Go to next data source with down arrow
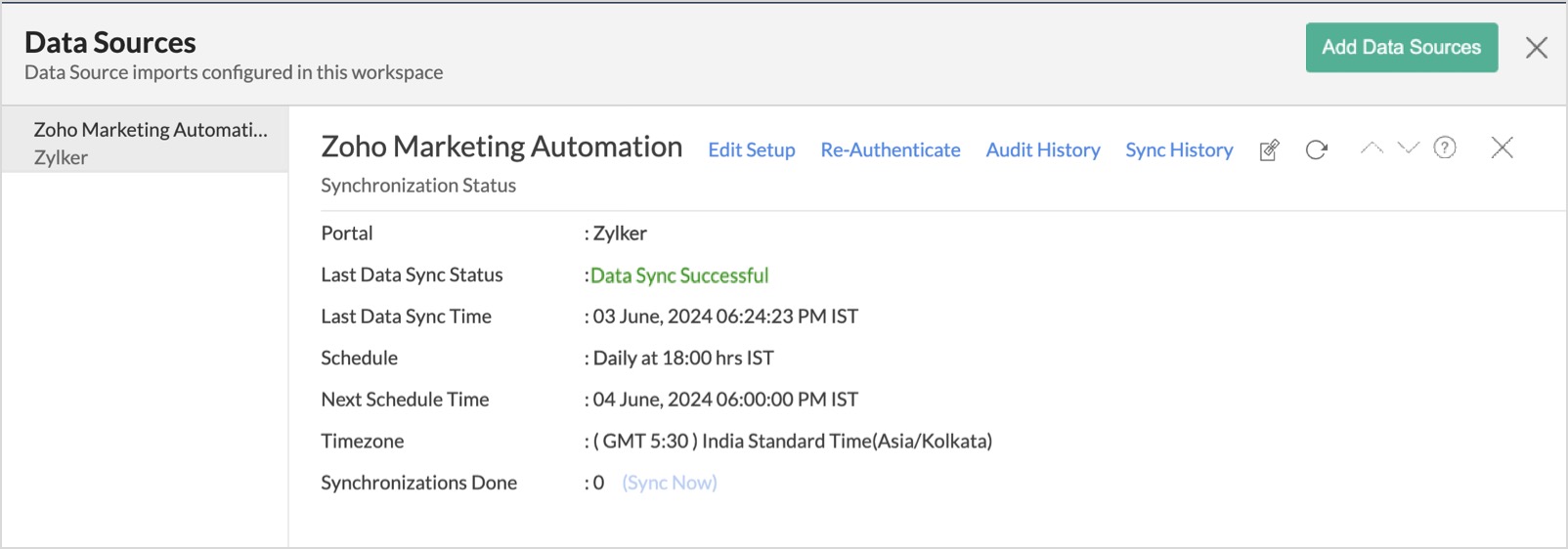1568x549 pixels. [1408, 148]
